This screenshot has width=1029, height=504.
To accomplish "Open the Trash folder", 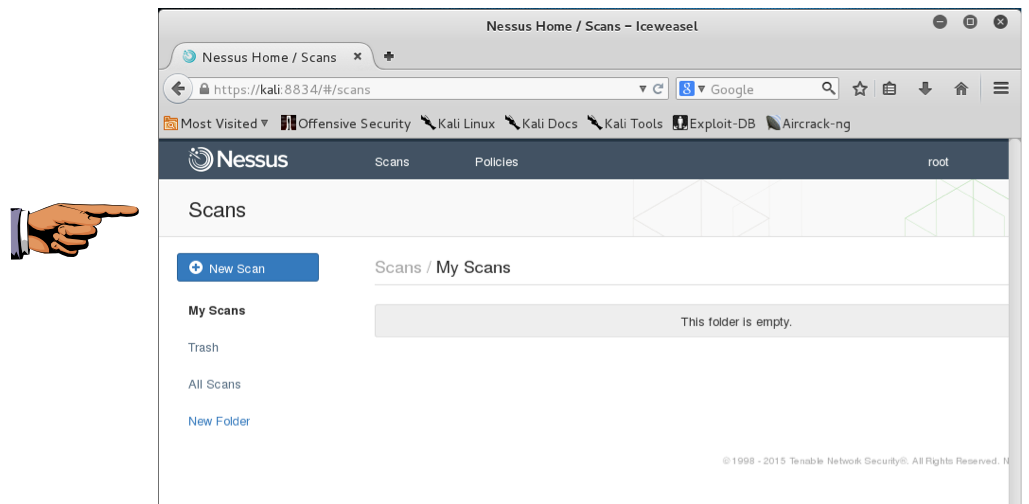I will tap(203, 348).
